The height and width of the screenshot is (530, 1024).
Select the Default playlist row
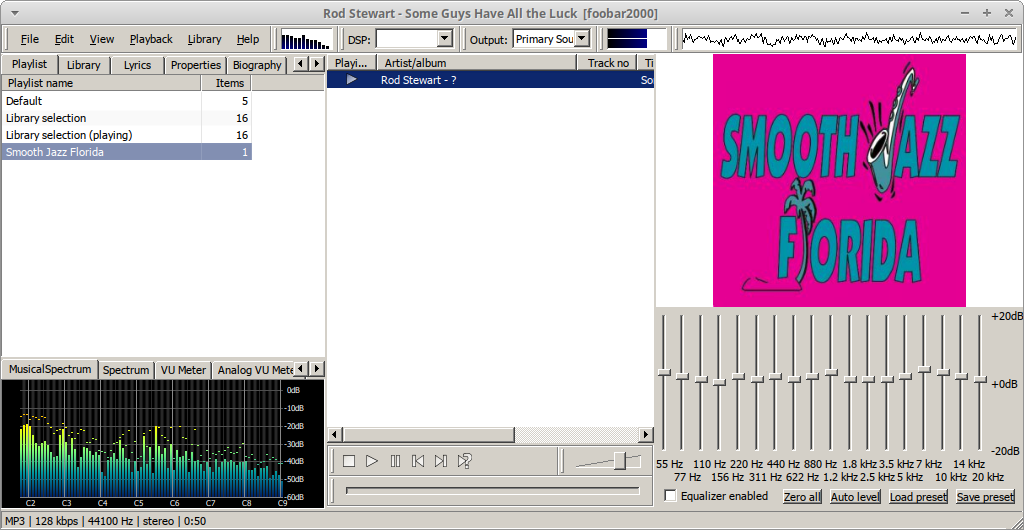tap(127, 101)
